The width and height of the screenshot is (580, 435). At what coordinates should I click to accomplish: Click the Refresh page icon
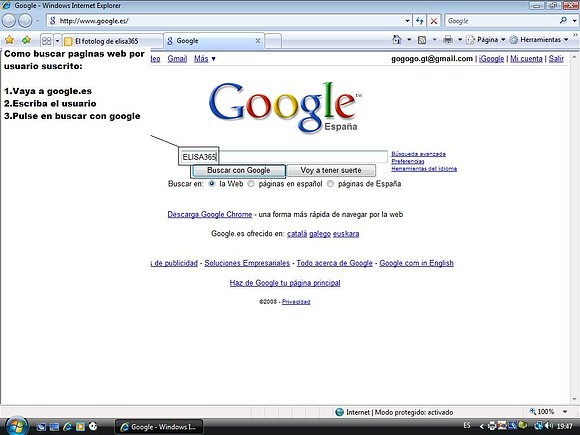(419, 21)
